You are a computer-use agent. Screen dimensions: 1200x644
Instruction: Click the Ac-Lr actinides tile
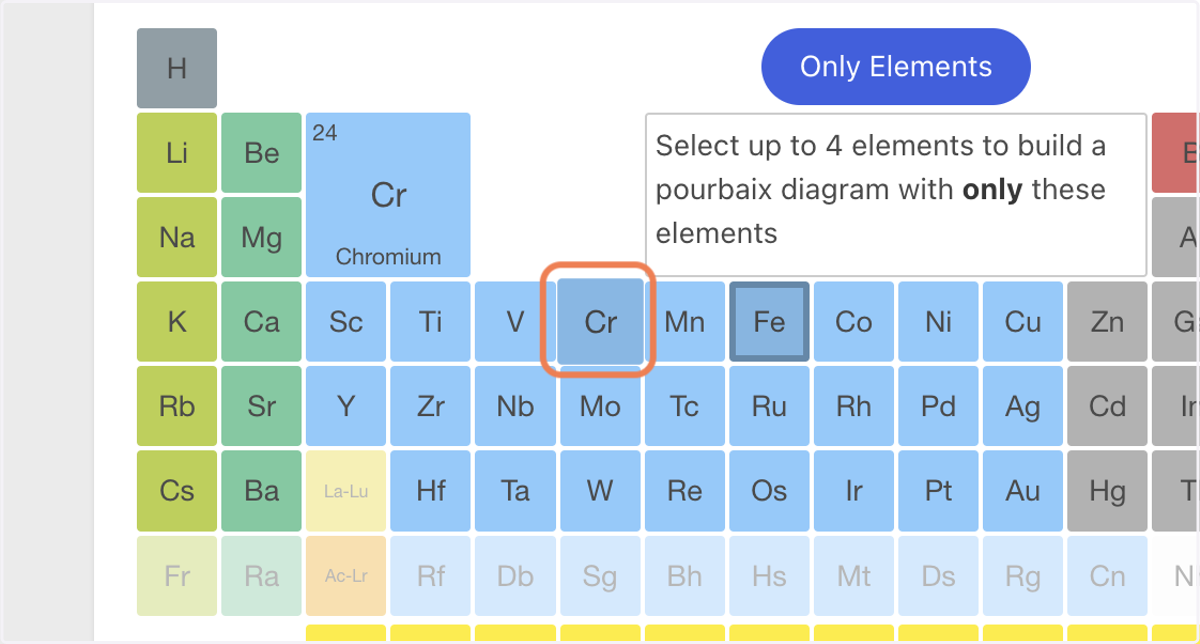[346, 575]
